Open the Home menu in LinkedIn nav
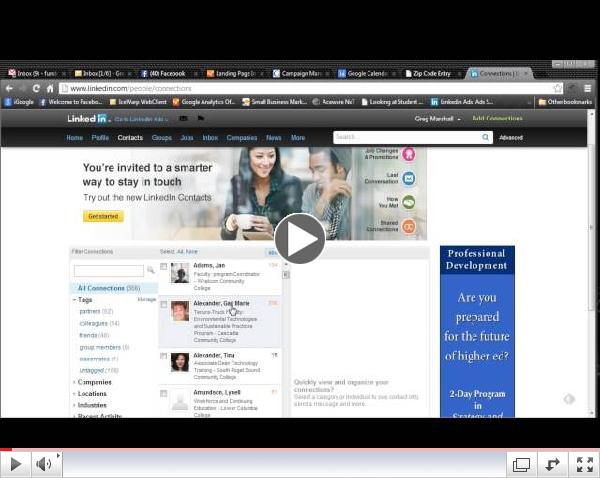 74,138
